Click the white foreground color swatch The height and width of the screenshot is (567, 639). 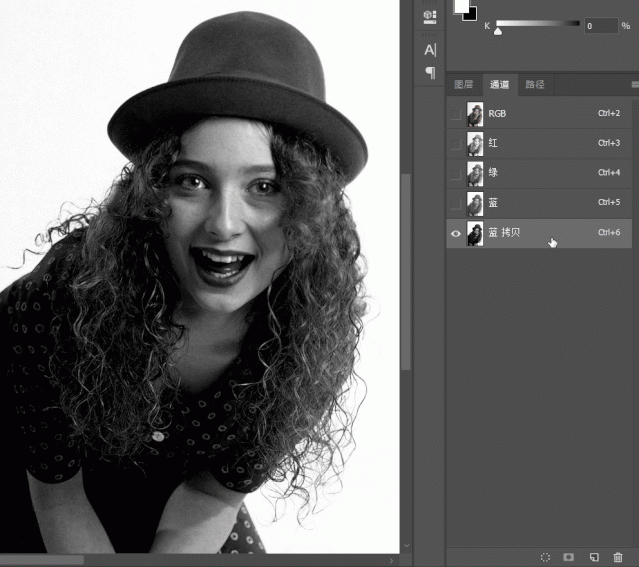click(461, 5)
